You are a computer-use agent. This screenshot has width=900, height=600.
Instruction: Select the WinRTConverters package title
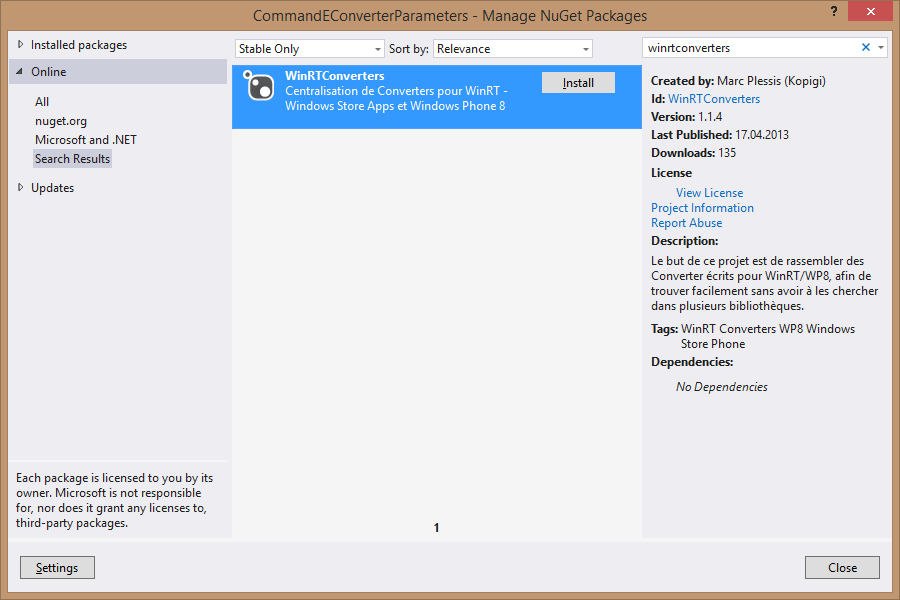pyautogui.click(x=335, y=76)
